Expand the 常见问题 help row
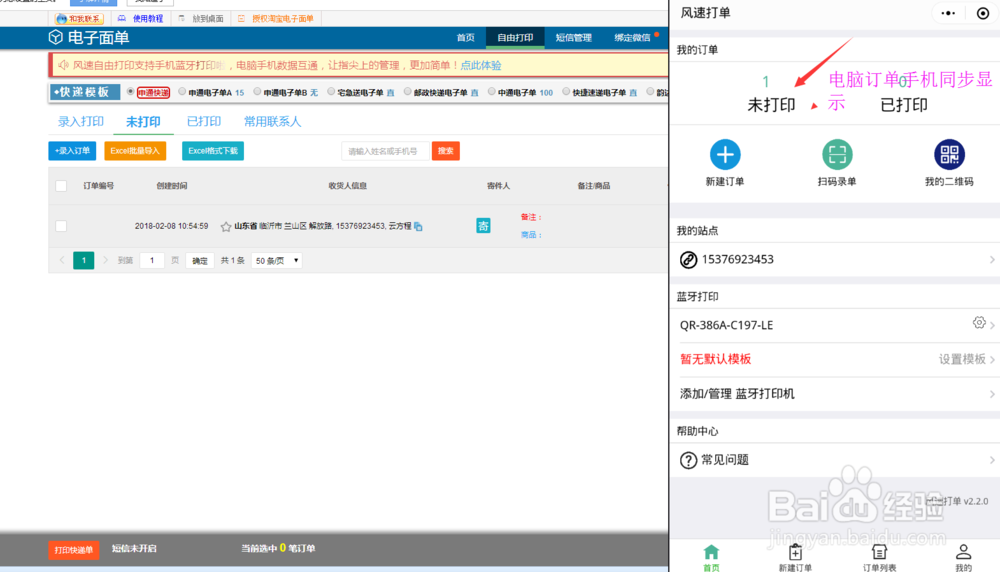Screen dimensions: 1000x572 [x=835, y=460]
